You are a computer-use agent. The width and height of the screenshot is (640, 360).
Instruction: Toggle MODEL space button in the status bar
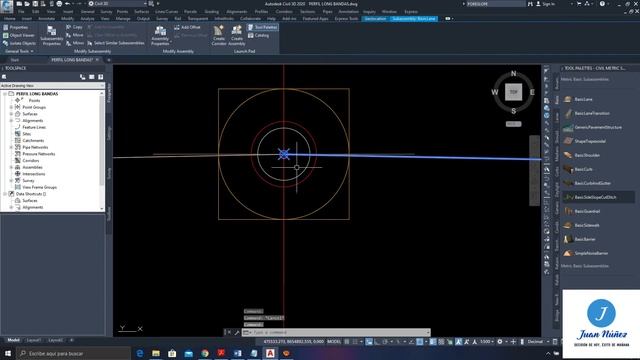[334, 342]
